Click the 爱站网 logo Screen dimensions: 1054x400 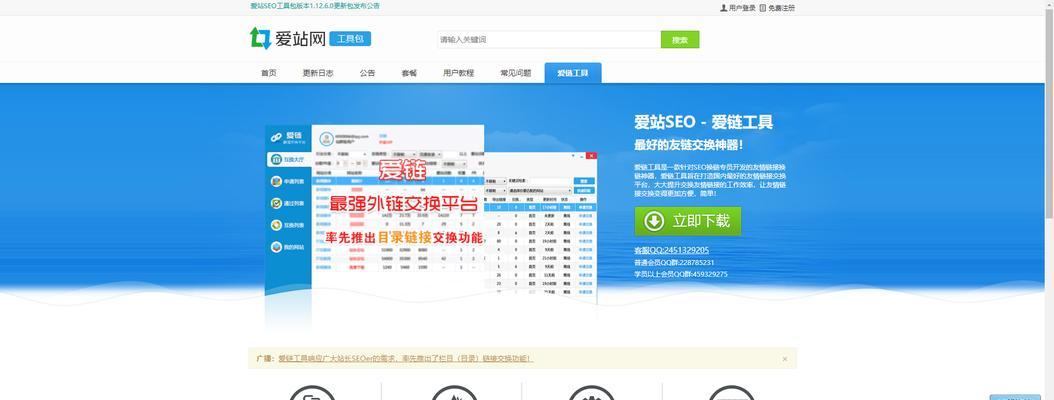coord(287,39)
